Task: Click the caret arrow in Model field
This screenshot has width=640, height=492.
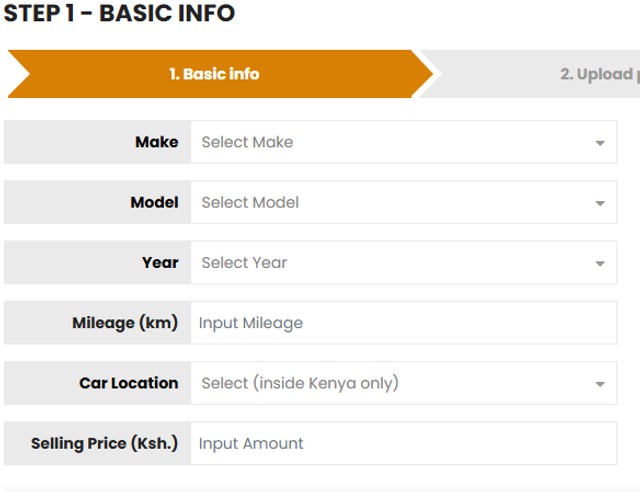Action: click(600, 203)
